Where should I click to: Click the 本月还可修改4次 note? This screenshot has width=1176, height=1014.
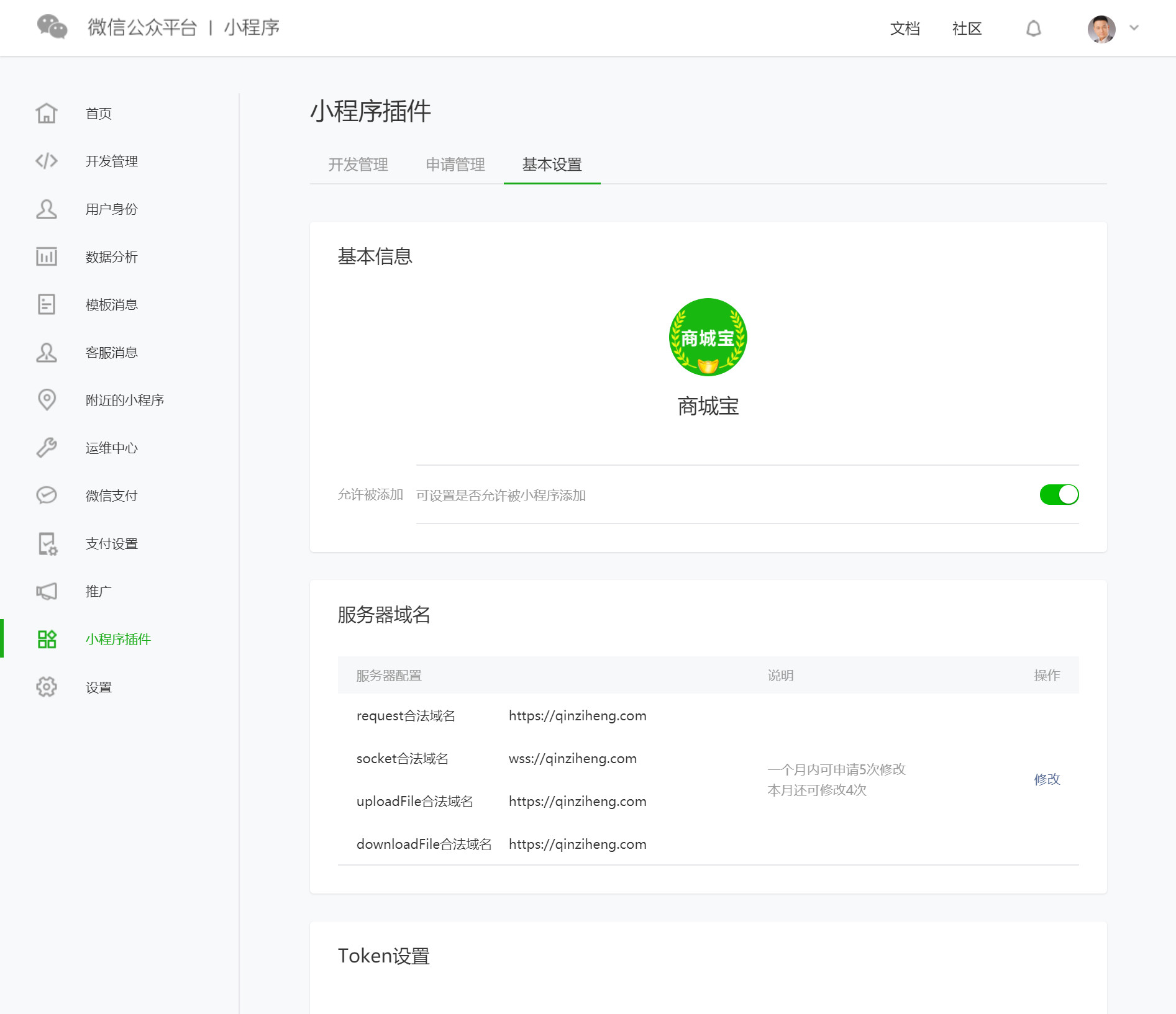817,790
